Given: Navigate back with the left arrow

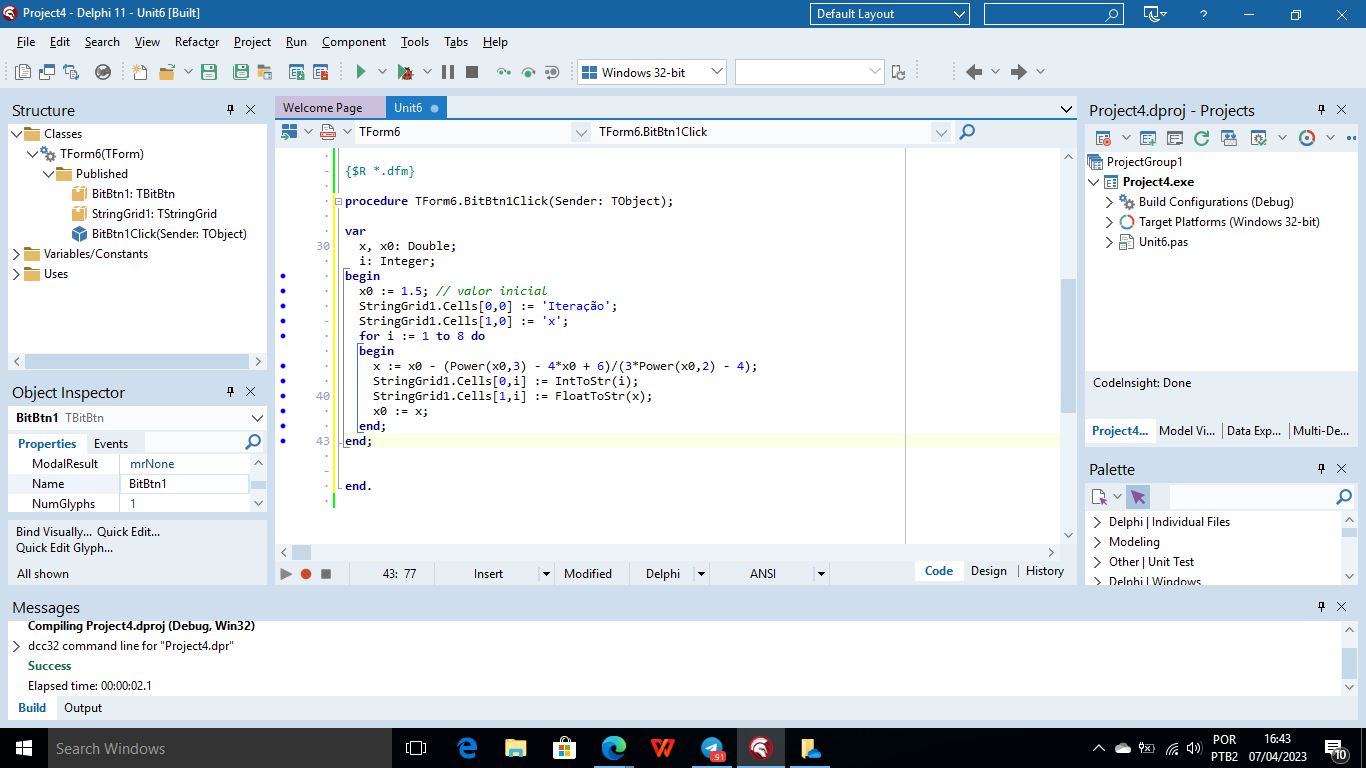Looking at the screenshot, I should (x=973, y=72).
